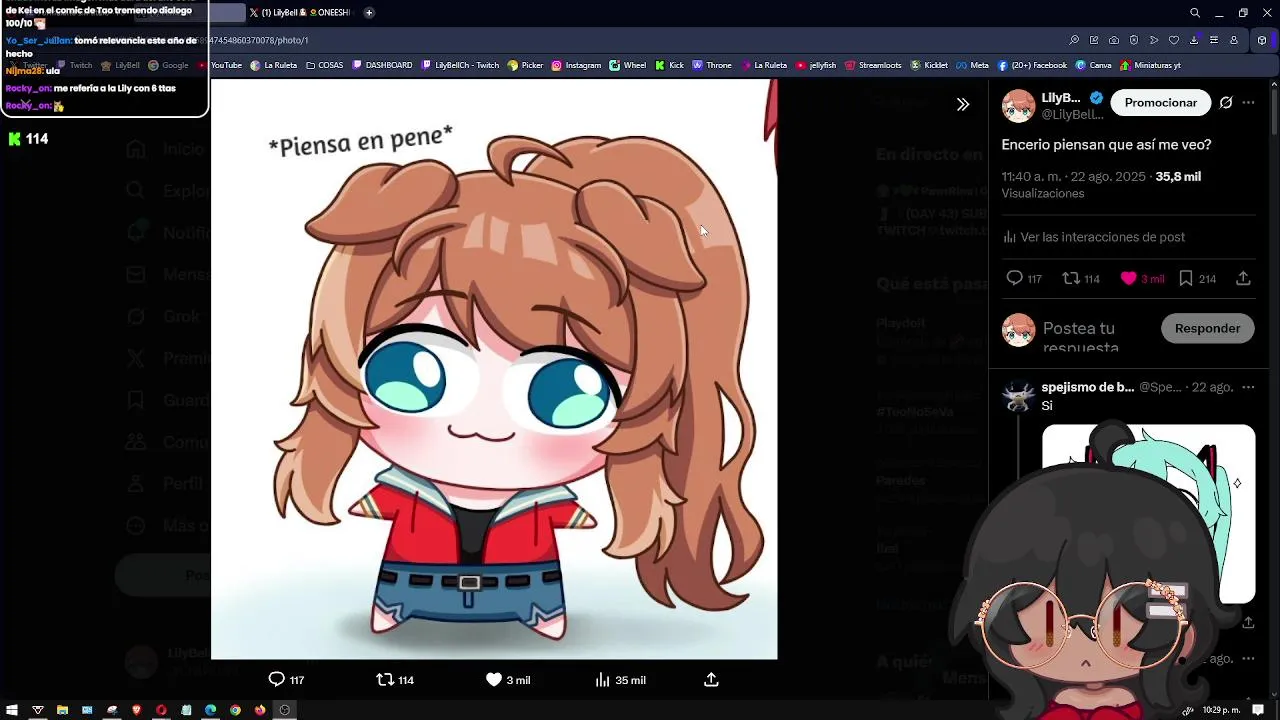Click the Promocionar button
This screenshot has width=1280, height=720.
tap(1160, 103)
